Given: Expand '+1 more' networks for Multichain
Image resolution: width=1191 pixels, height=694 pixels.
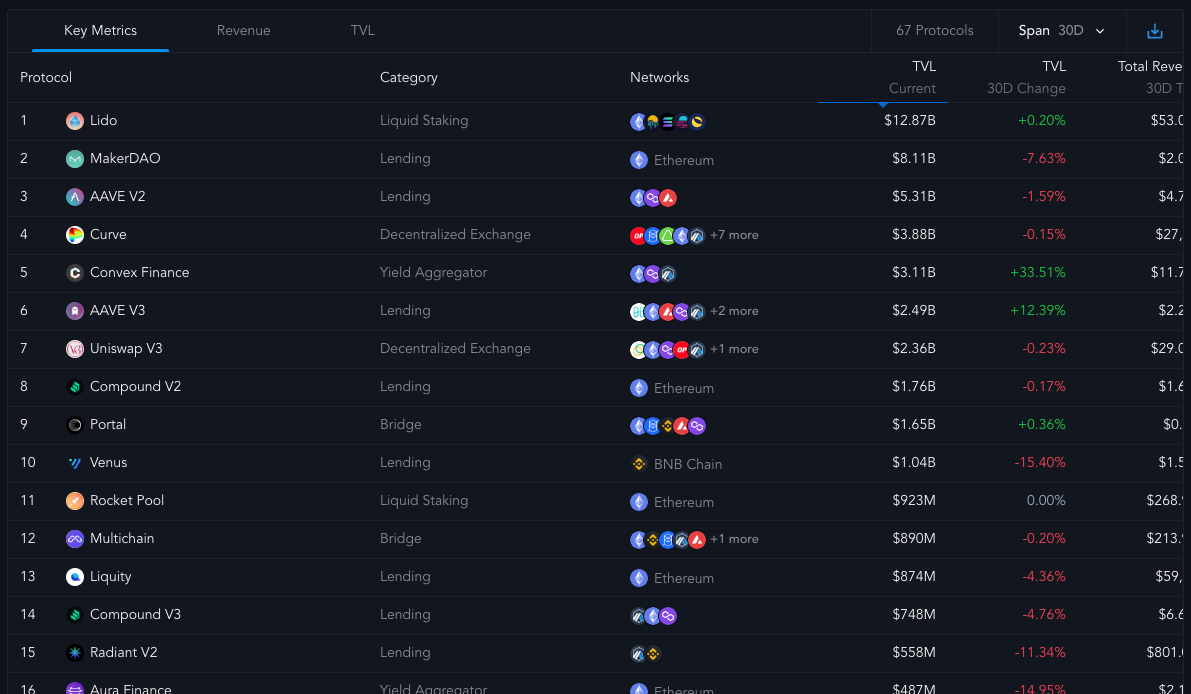Looking at the screenshot, I should (x=734, y=539).
